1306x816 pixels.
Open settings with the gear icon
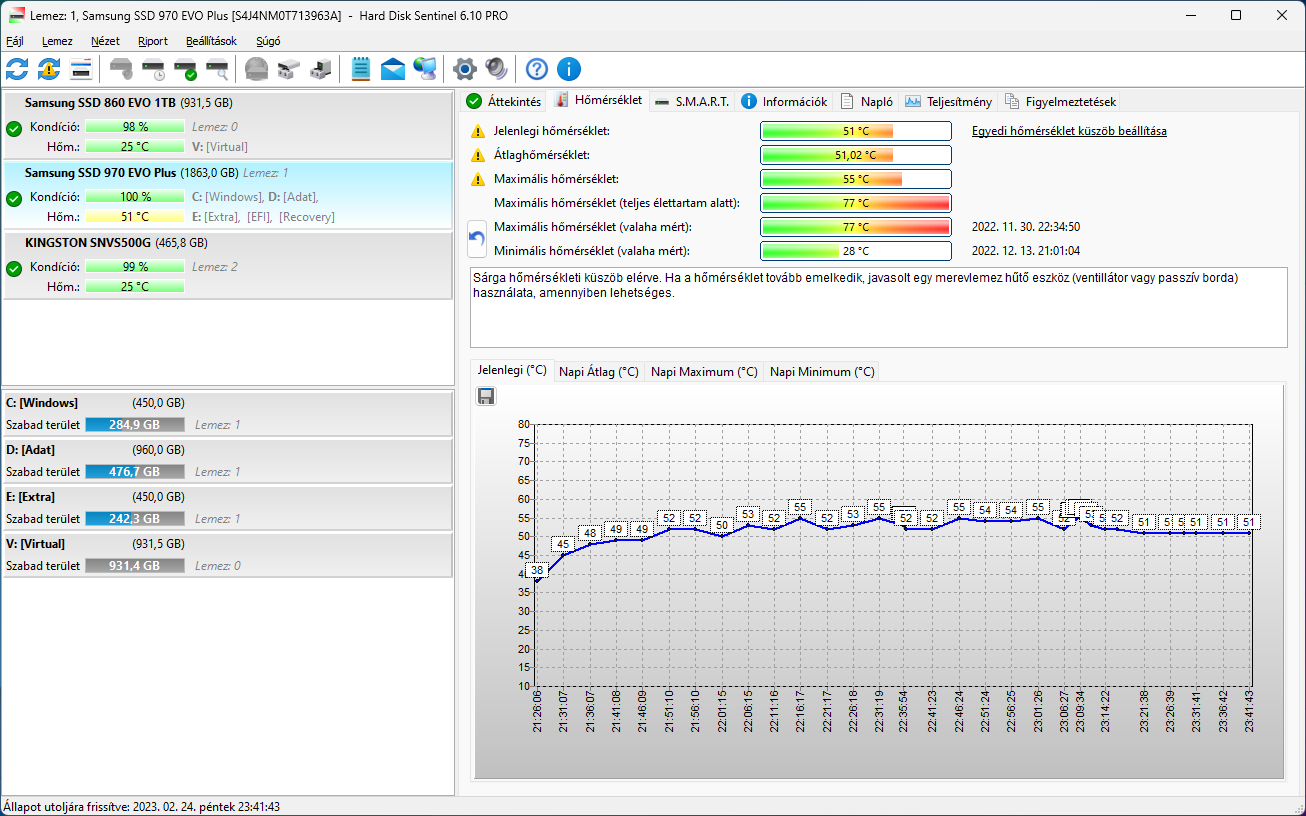pyautogui.click(x=464, y=69)
